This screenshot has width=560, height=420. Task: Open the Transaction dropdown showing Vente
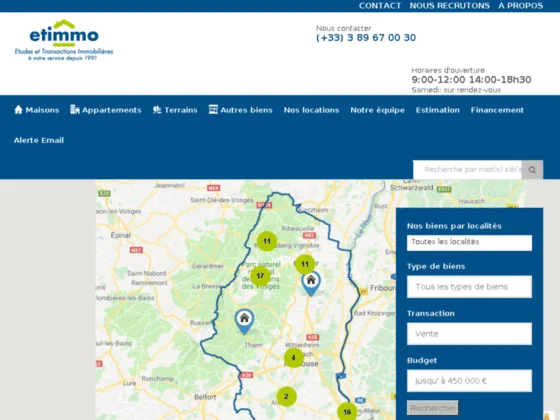click(469, 334)
